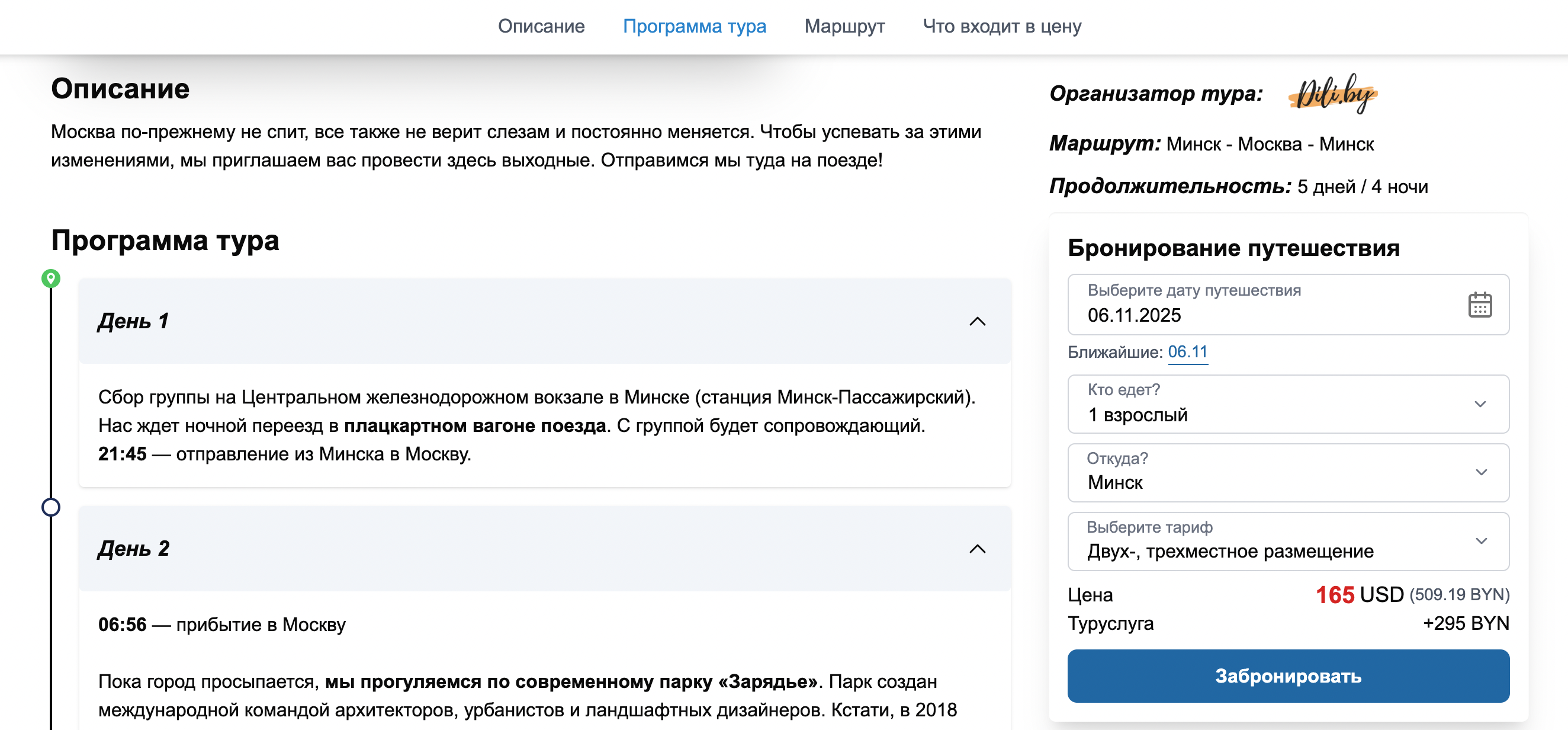1568x730 pixels.
Task: Click the travel date field showing 06.11.2025
Action: click(1135, 315)
